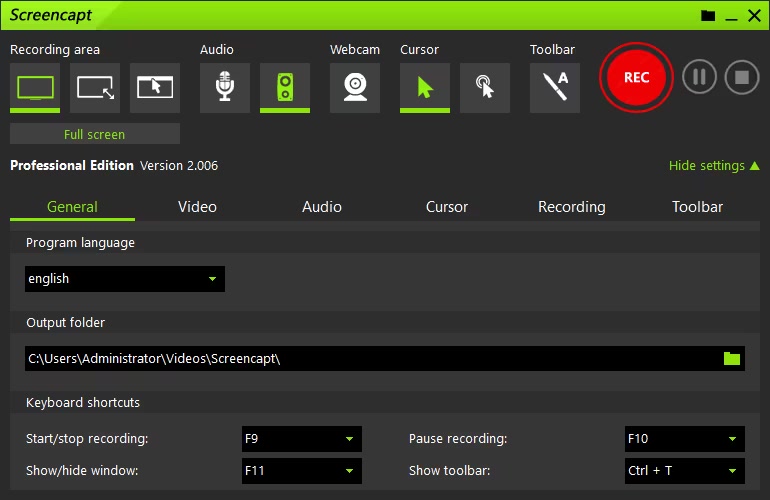Enable webcam capture
Image resolution: width=770 pixels, height=500 pixels.
(355, 87)
